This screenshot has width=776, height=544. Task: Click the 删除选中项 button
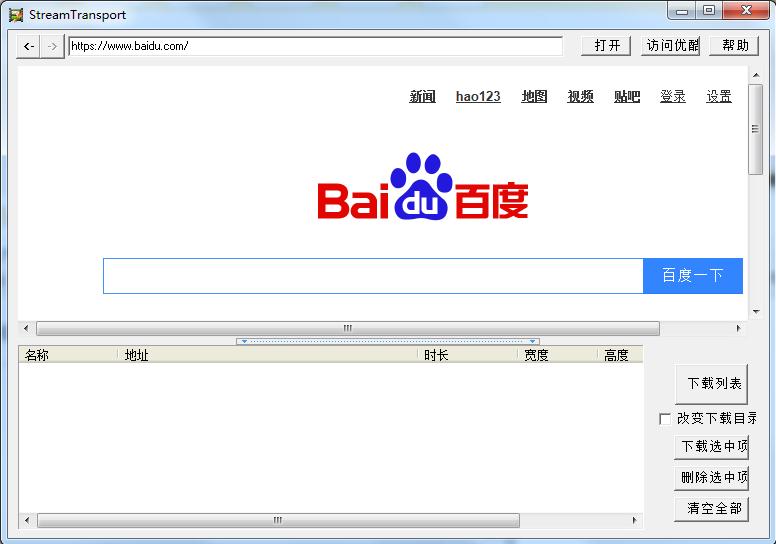coord(711,478)
